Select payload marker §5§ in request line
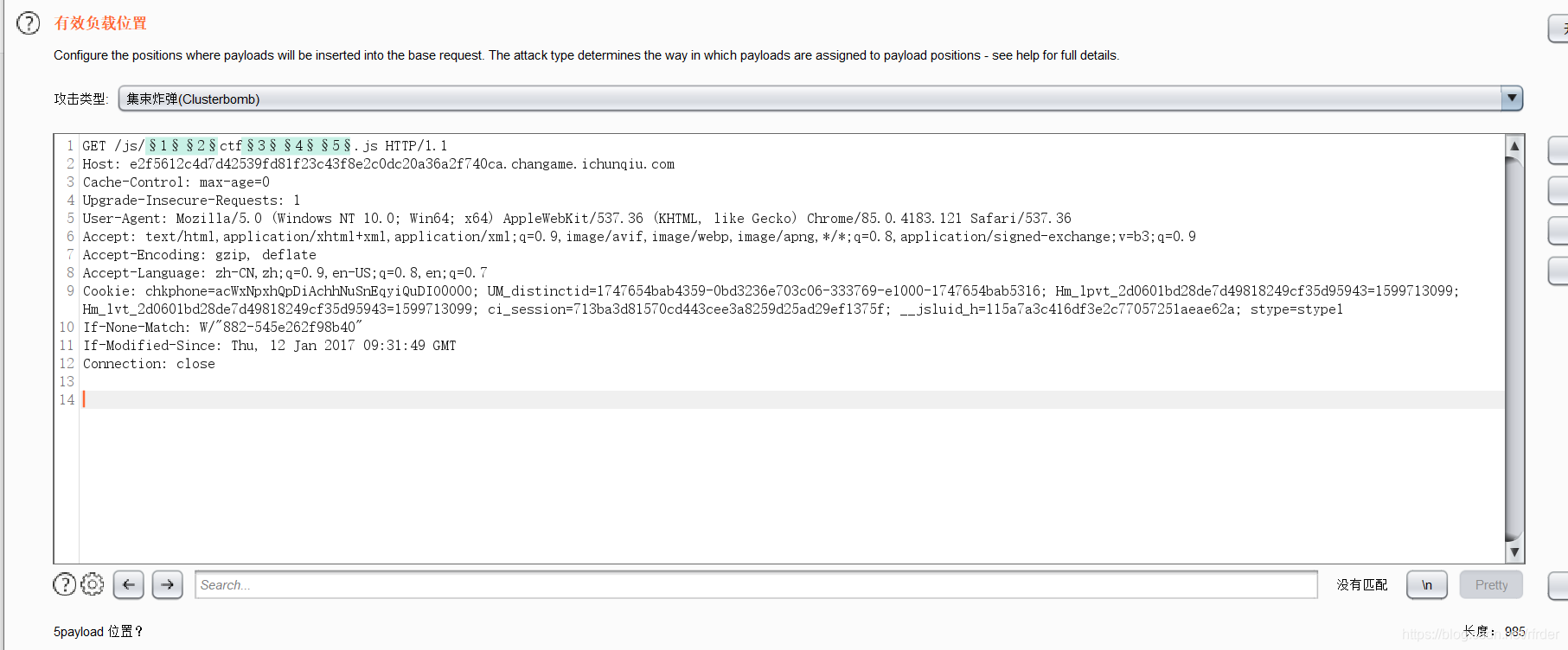The width and height of the screenshot is (1568, 650). click(x=336, y=146)
